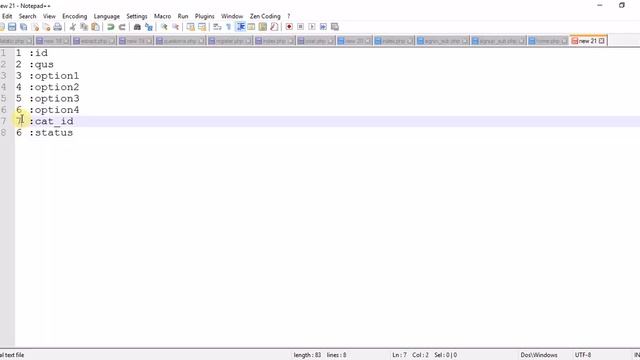Print the document using the printer icon
The height and width of the screenshot is (360, 640).
[58, 27]
